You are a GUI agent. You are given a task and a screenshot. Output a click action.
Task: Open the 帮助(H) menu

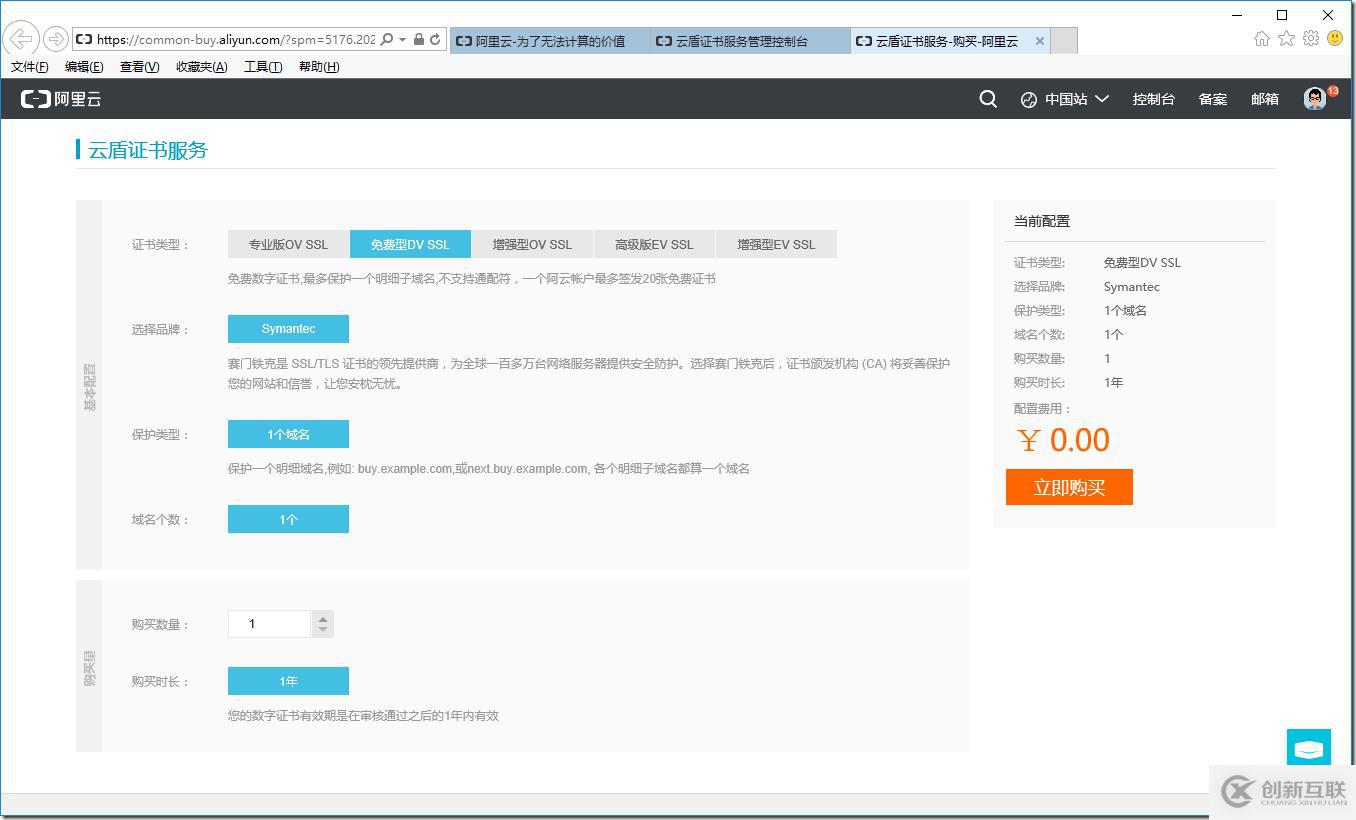[x=319, y=67]
